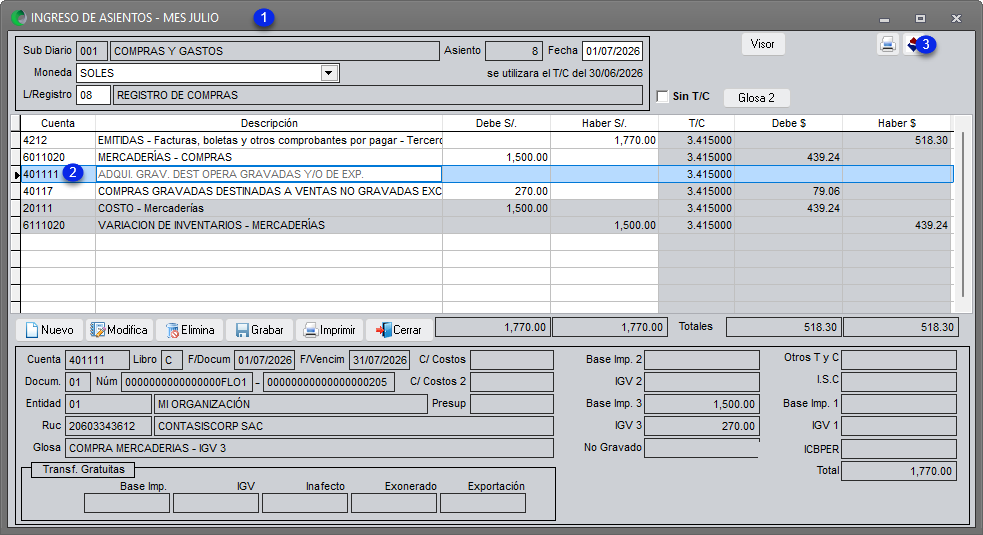This screenshot has width=983, height=535.
Task: Click the Cuenta column header
Action: (58, 124)
